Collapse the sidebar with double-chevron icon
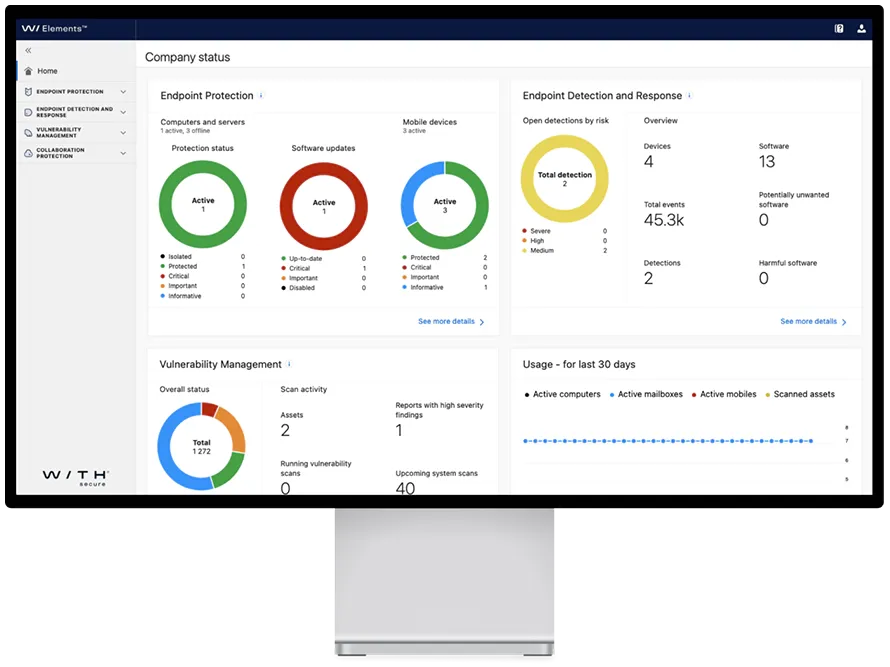The width and height of the screenshot is (890, 667). coord(28,50)
